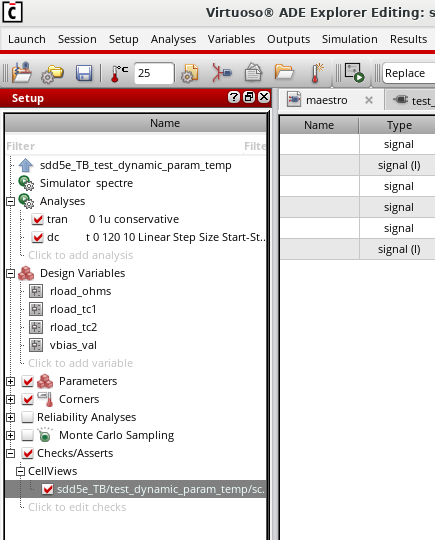Undock the Setup panel using float icon
435x540 pixels.
click(x=249, y=97)
